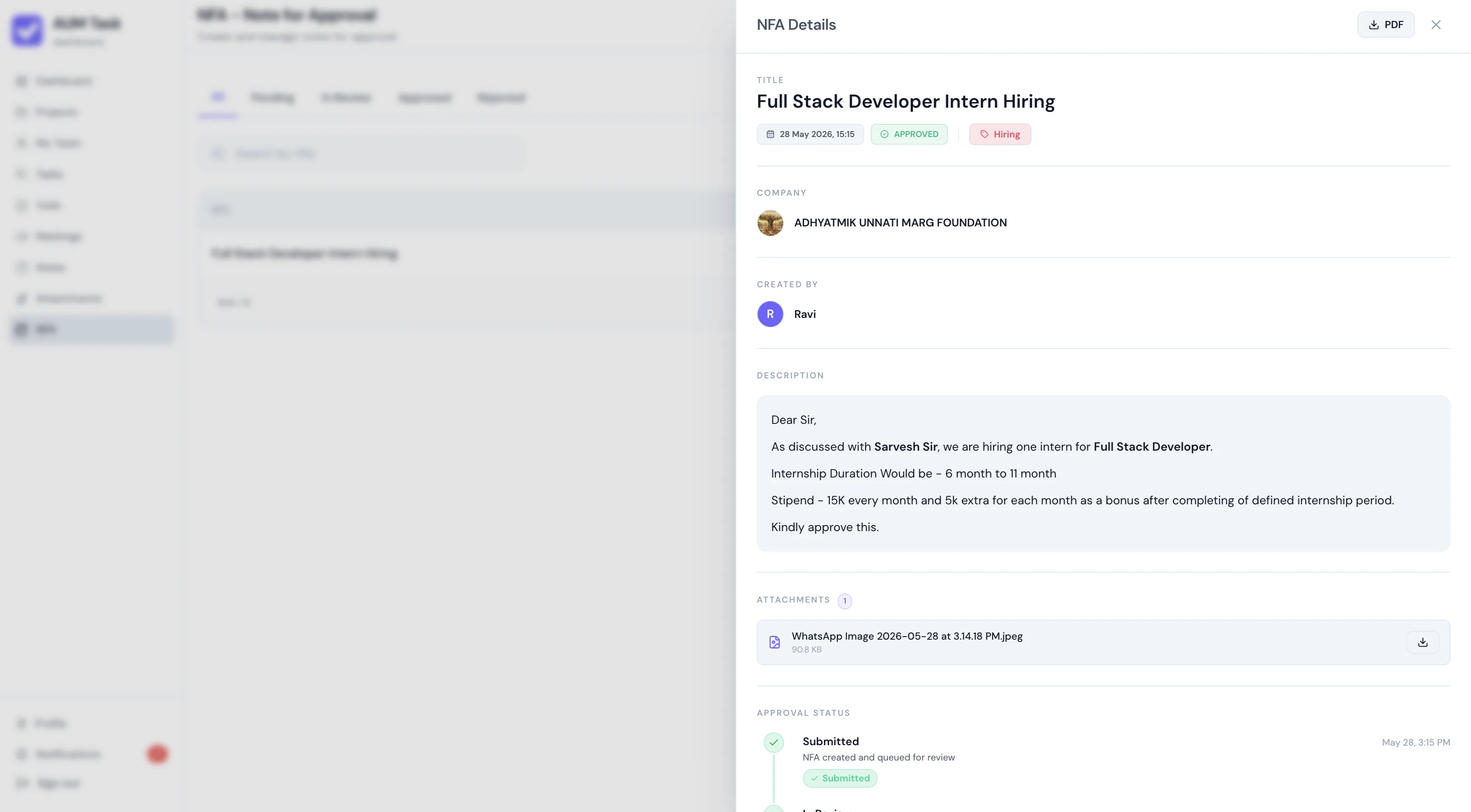Viewport: 1471px width, 812px height.
Task: Click the red notification badge in sidebar
Action: click(x=157, y=754)
